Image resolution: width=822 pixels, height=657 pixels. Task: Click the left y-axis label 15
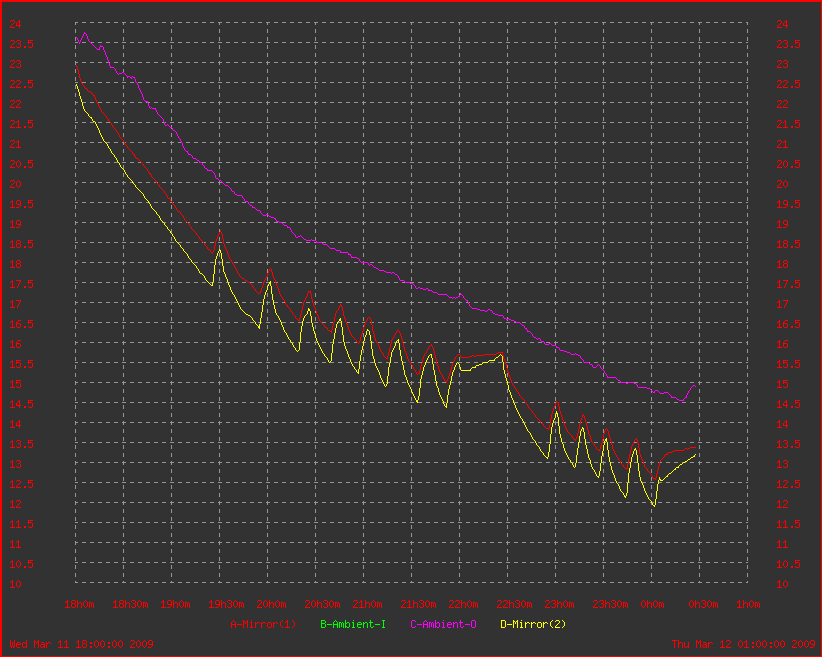click(x=15, y=384)
